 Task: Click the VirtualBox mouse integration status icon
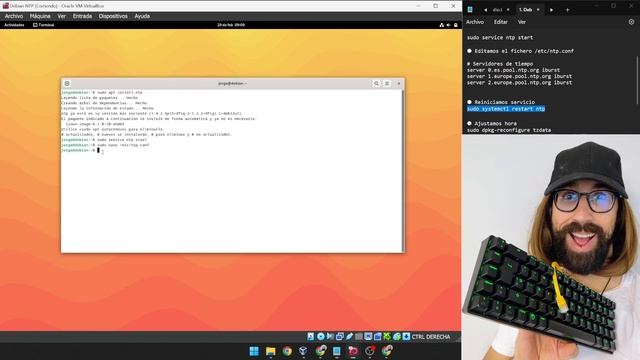396,336
